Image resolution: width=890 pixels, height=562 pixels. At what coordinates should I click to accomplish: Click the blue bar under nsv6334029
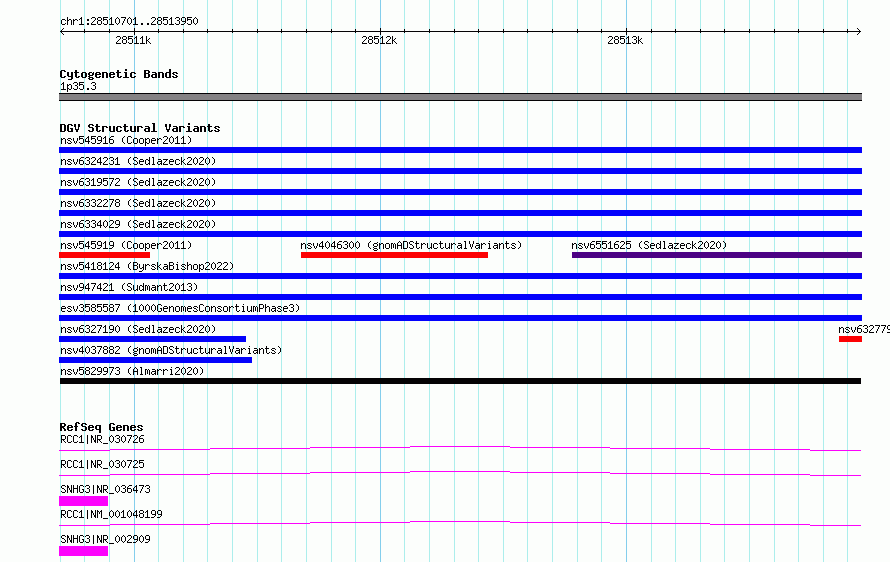pos(460,234)
